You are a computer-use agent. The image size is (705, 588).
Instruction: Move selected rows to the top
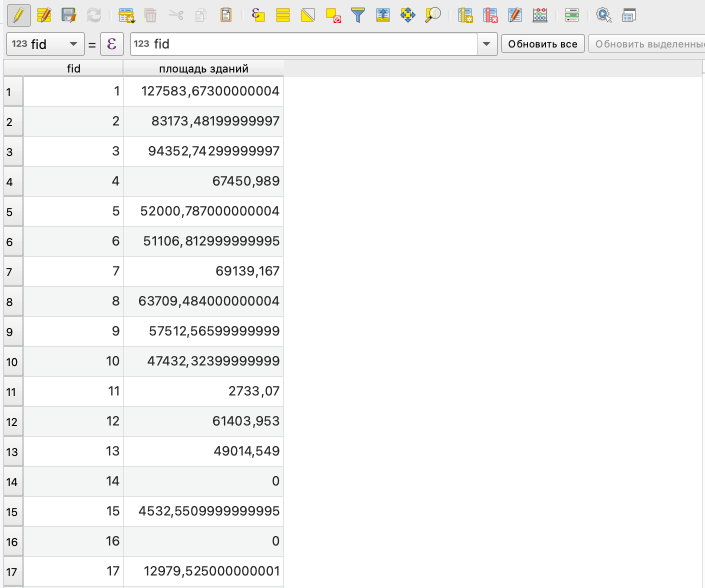click(383, 15)
